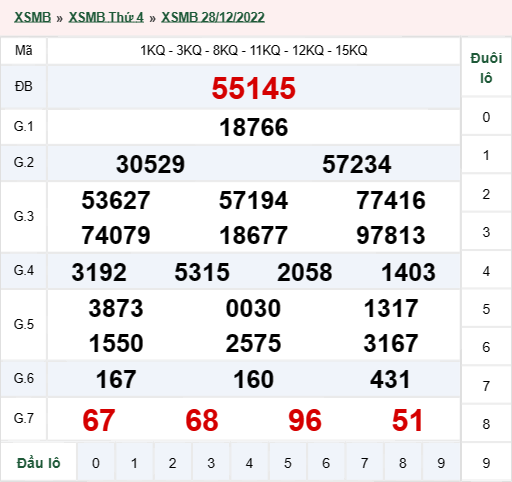
Task: Open the XSMB breadcrumb link
Action: pos(32,17)
